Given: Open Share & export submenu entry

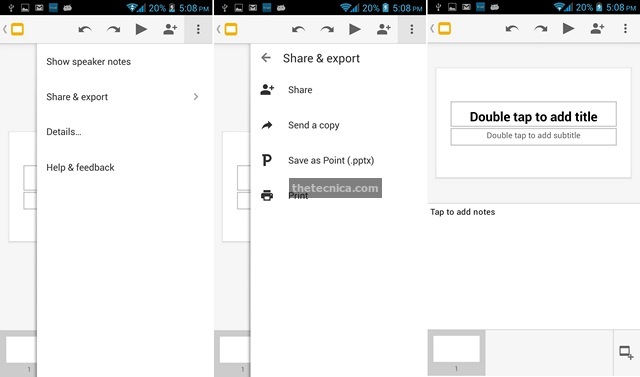Looking at the screenshot, I should [x=124, y=97].
